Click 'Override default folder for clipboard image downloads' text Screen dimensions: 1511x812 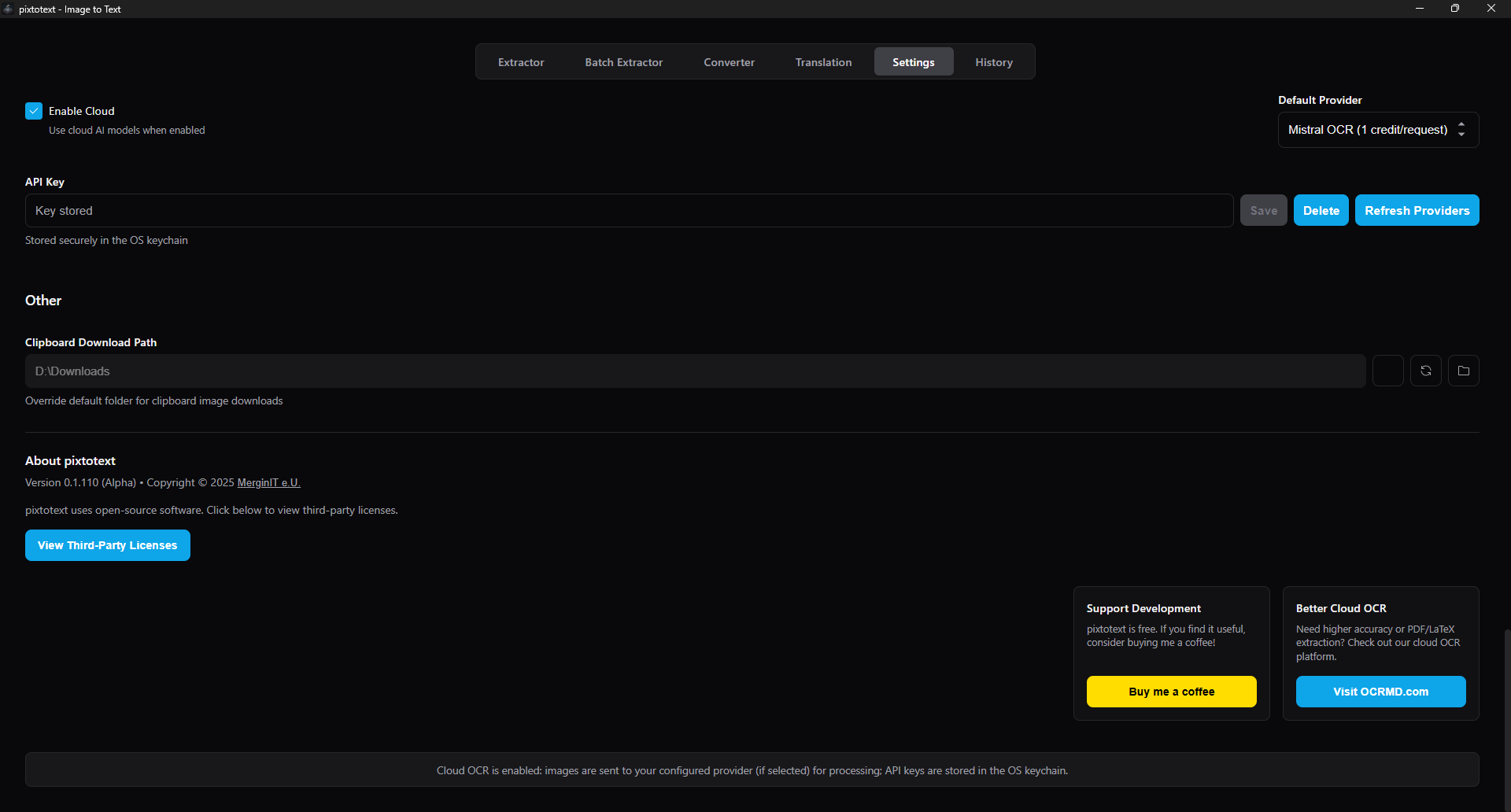[154, 400]
